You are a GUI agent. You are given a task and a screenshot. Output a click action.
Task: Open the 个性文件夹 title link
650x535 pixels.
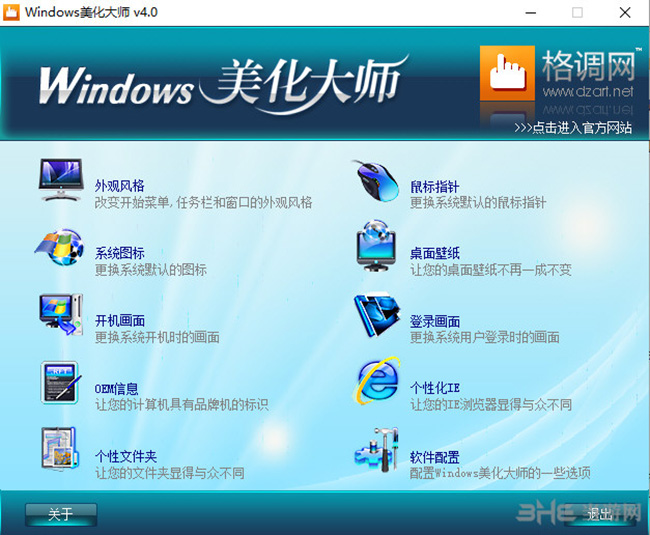(x=126, y=456)
